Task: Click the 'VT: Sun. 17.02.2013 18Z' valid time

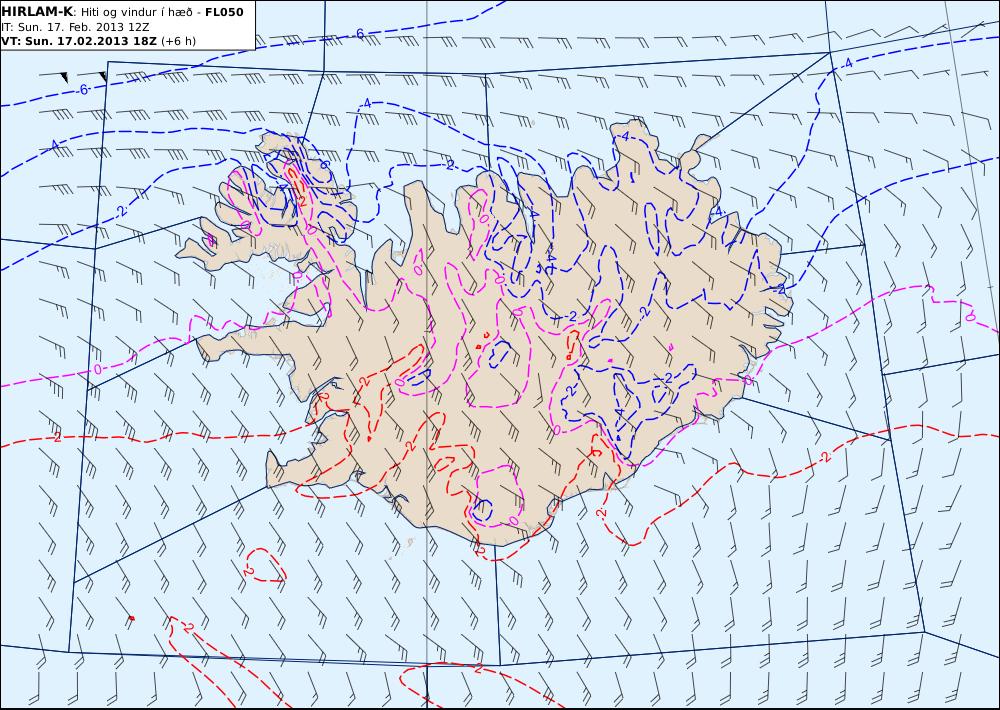Action: [78, 41]
